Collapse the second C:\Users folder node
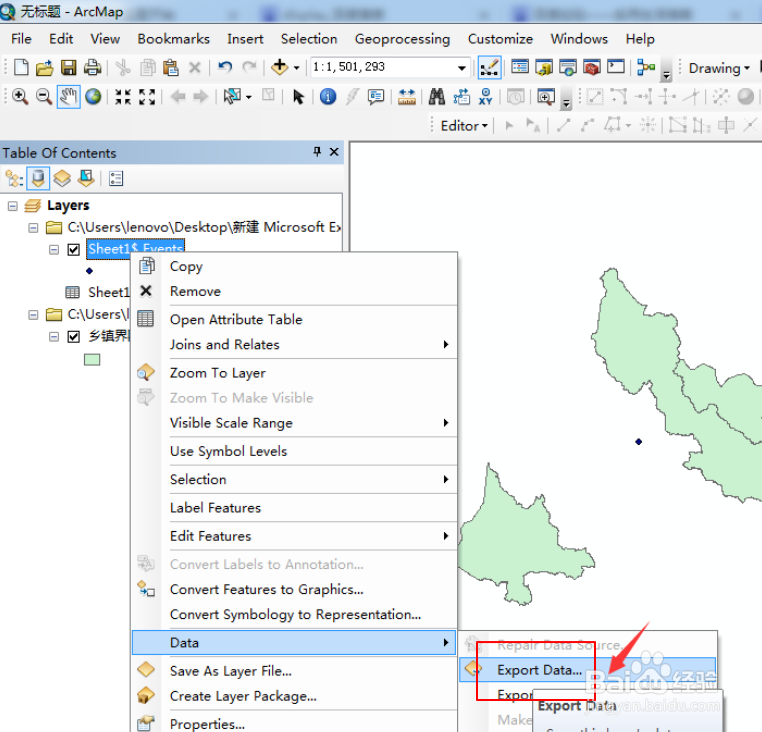 click(x=33, y=315)
